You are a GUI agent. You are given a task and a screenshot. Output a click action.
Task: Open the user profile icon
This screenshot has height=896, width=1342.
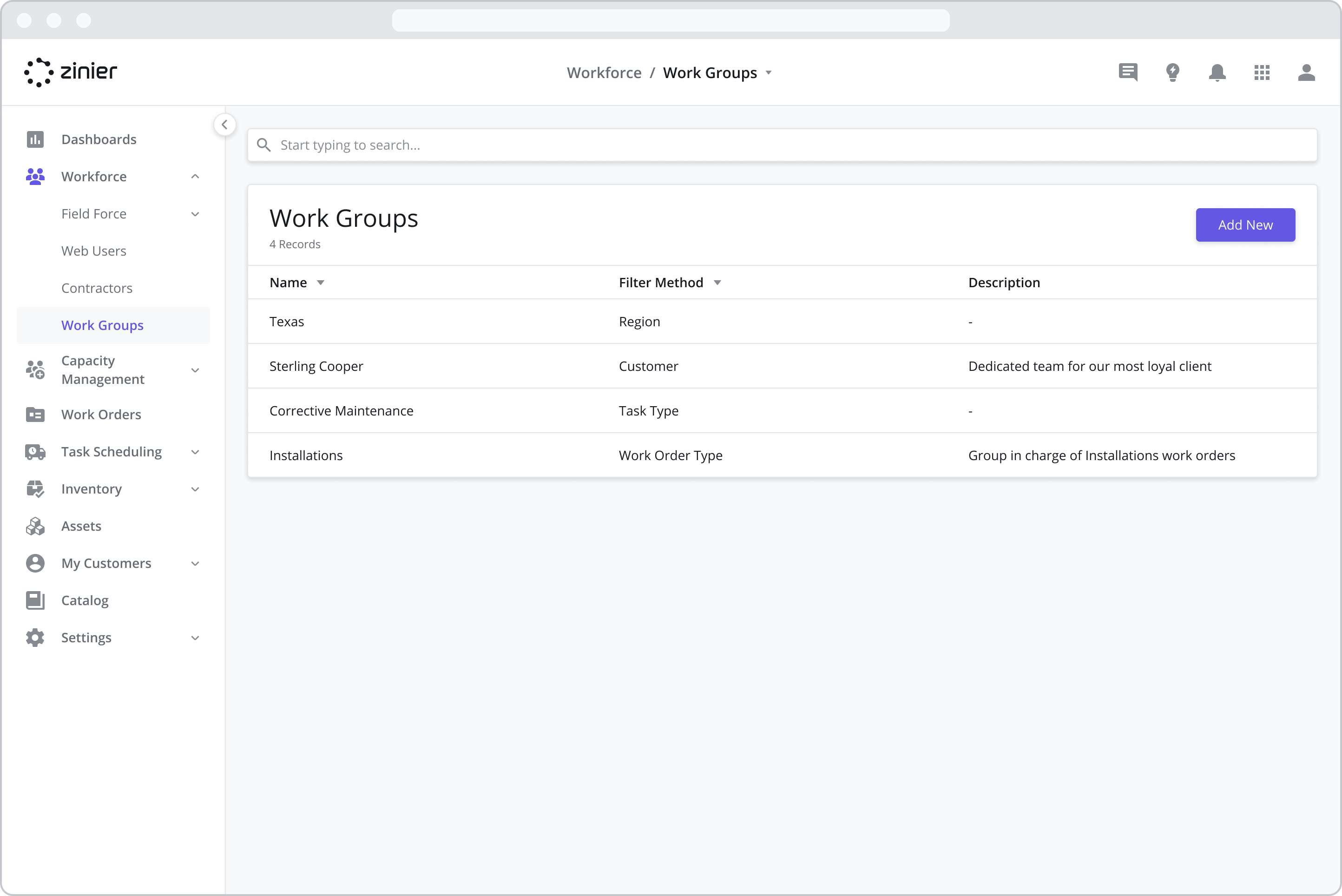coord(1307,72)
